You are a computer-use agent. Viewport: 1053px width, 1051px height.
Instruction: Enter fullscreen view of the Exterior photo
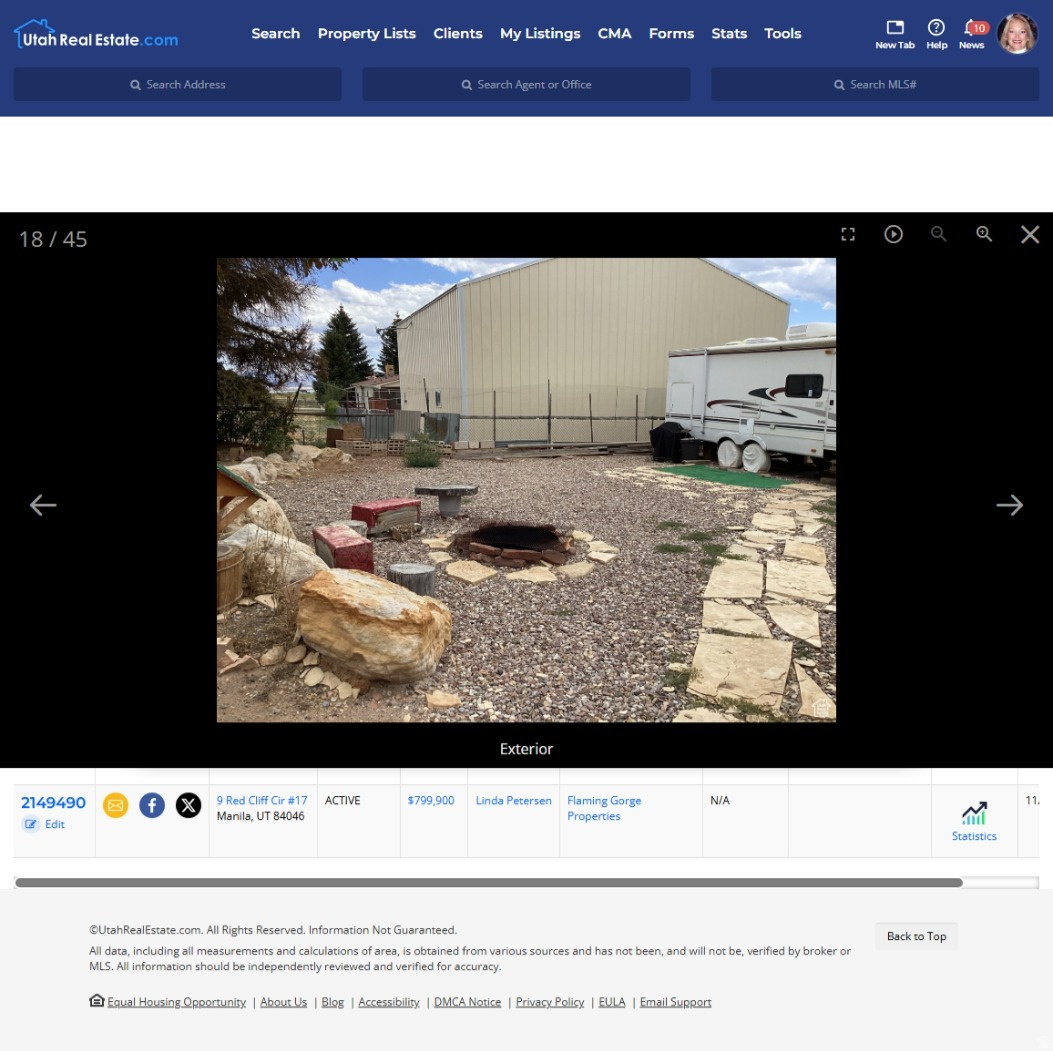(x=849, y=233)
